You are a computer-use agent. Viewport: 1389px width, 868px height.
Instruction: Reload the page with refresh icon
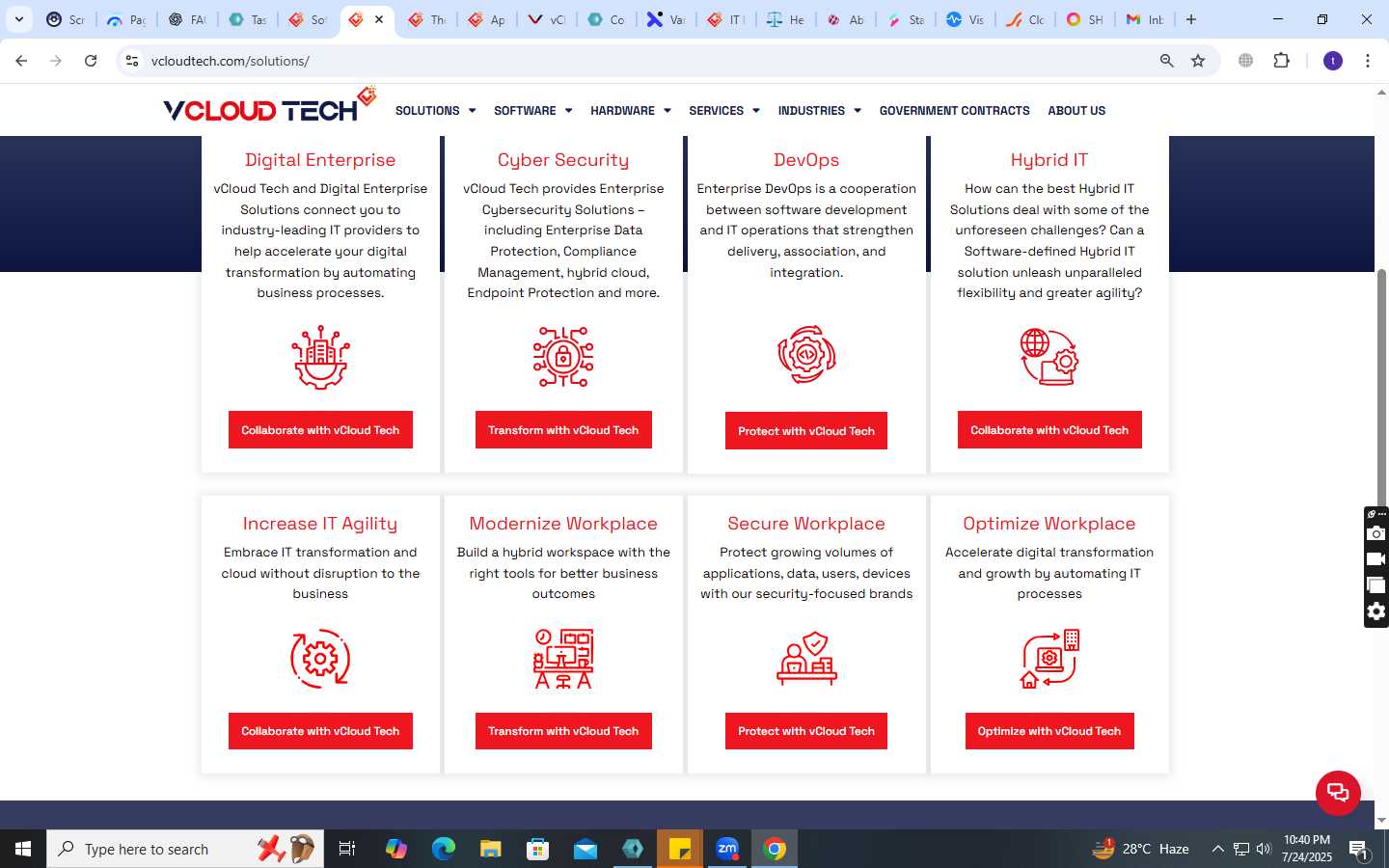click(91, 61)
